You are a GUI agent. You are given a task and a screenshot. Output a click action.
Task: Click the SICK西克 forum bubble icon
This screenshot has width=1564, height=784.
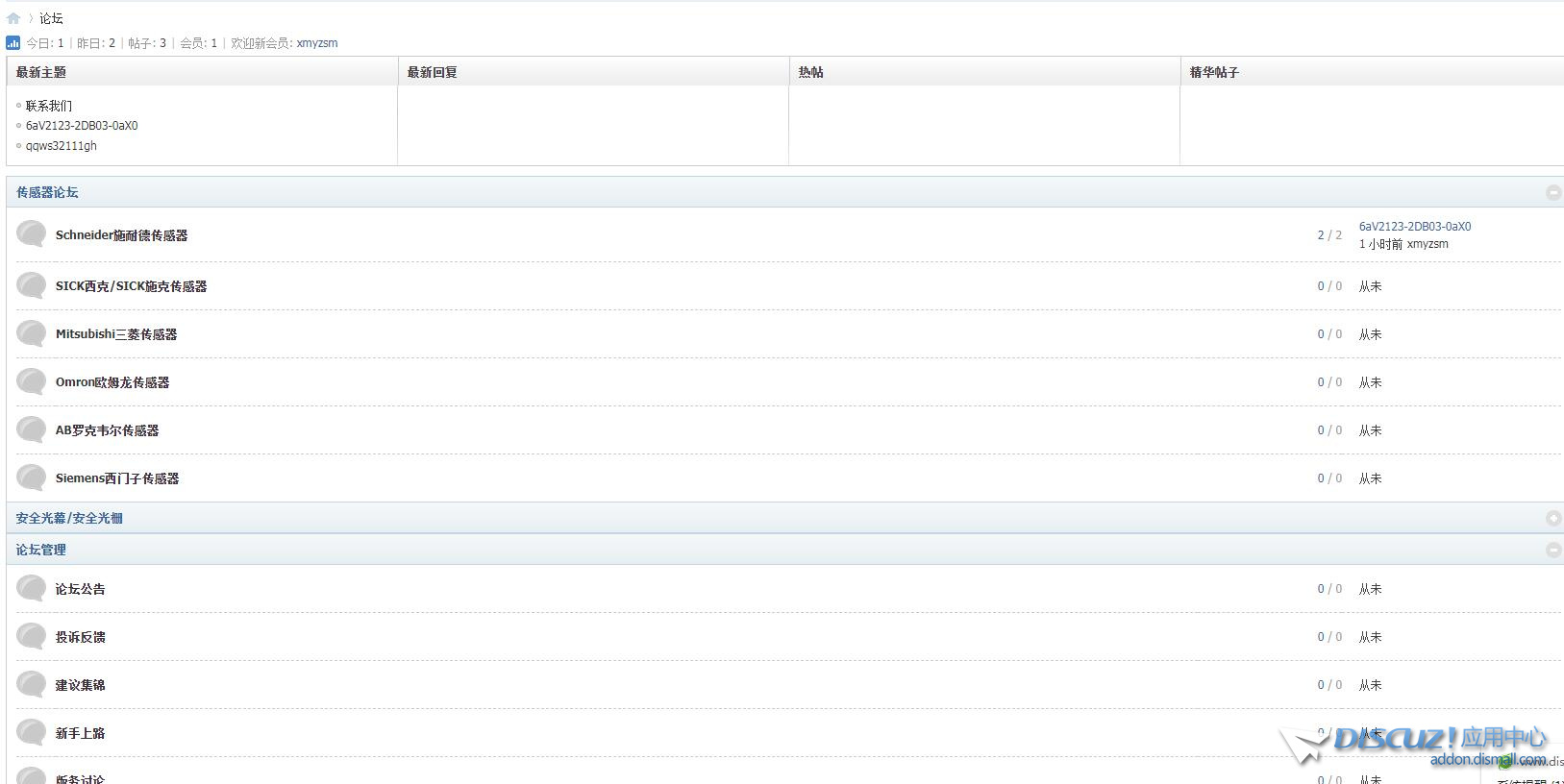tap(32, 285)
